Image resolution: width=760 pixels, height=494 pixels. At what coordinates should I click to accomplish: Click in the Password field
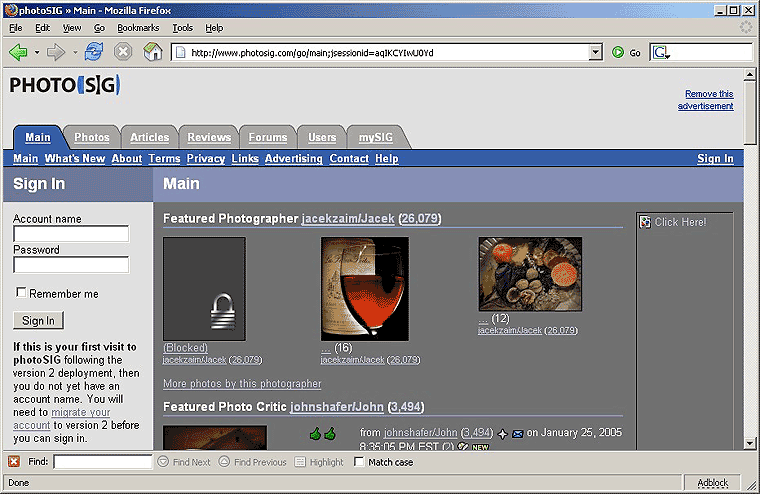coord(71,265)
